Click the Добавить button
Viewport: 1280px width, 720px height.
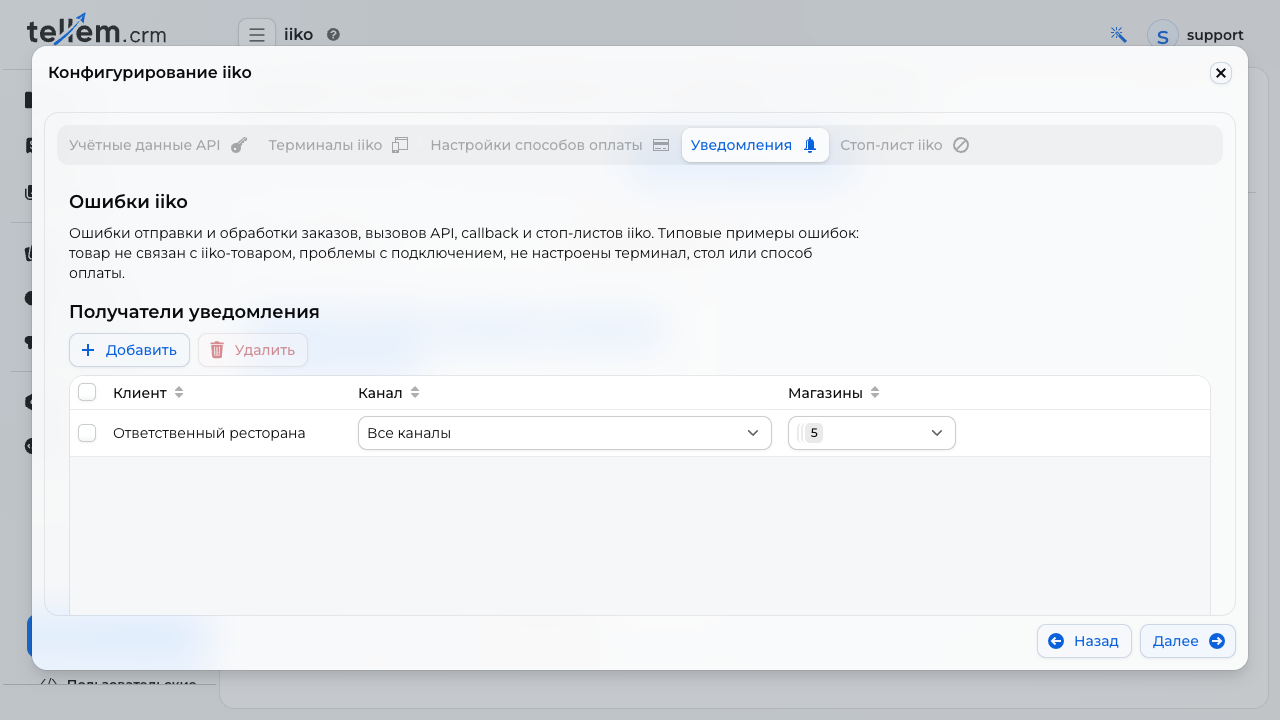[x=129, y=350]
